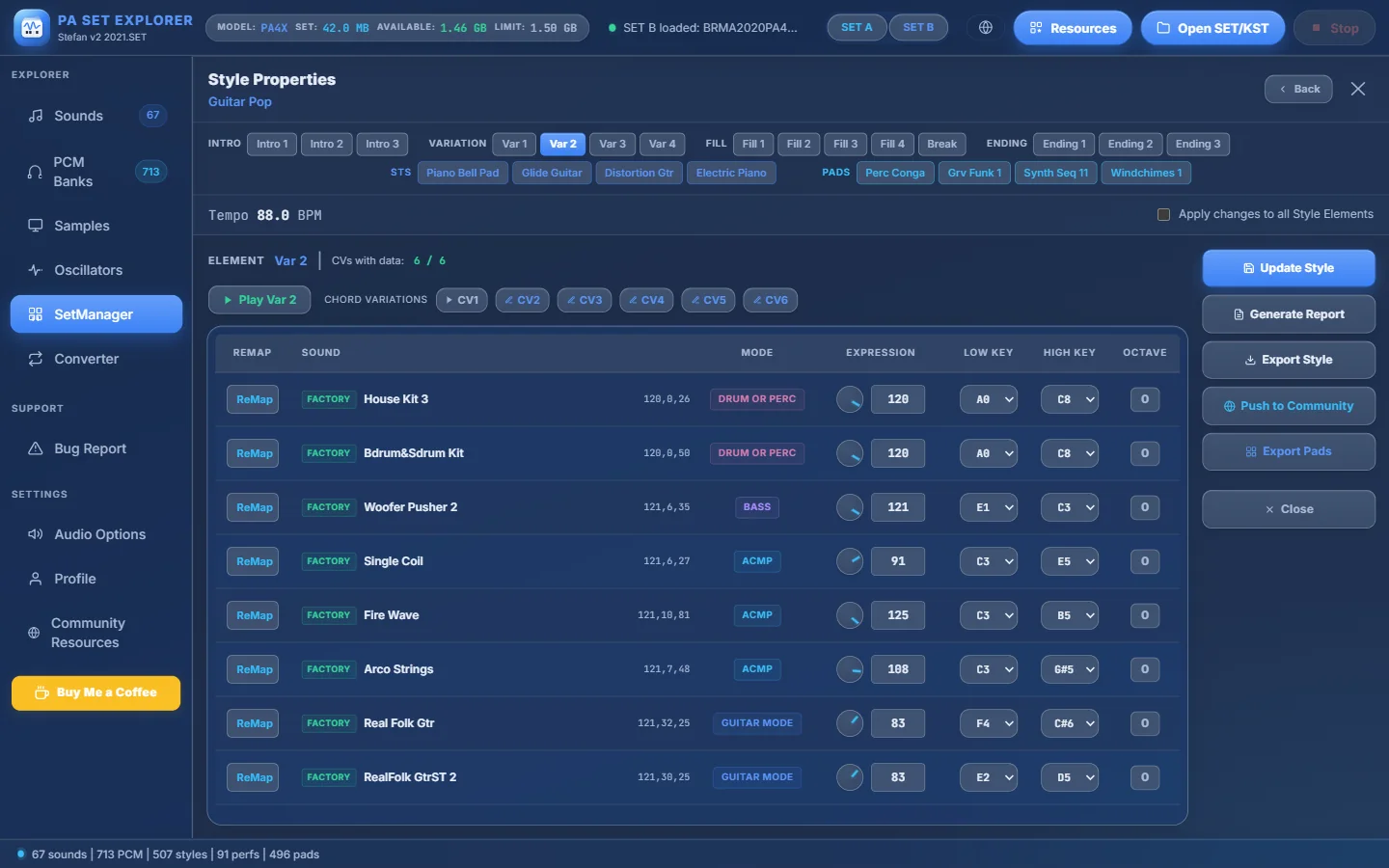This screenshot has height=868, width=1389.
Task: Switch to SET A
Action: 857,28
